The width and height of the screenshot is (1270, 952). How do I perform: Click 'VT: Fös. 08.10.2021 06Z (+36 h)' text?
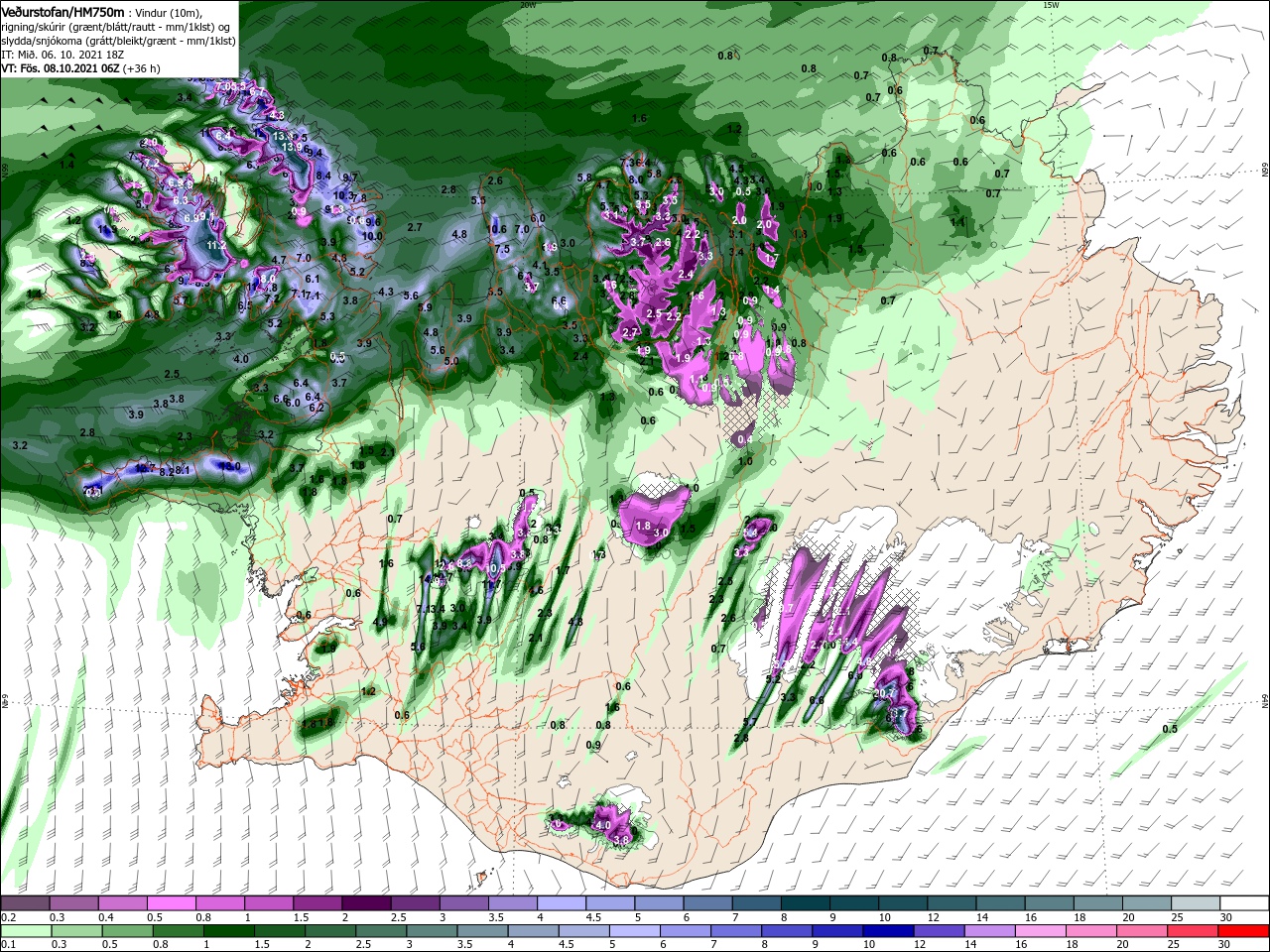pos(80,68)
